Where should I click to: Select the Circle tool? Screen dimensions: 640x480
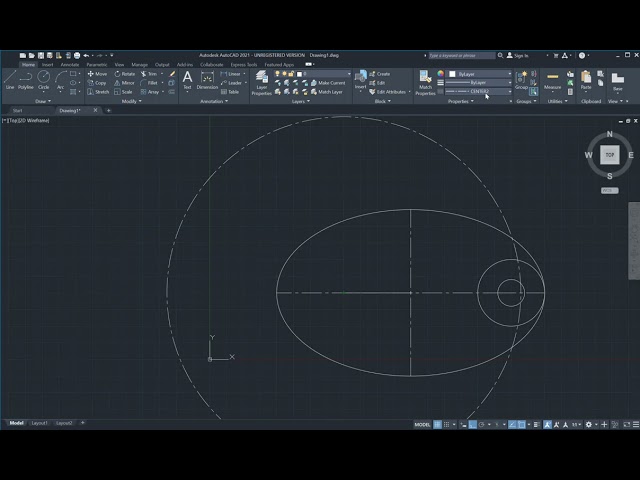pyautogui.click(x=43, y=80)
